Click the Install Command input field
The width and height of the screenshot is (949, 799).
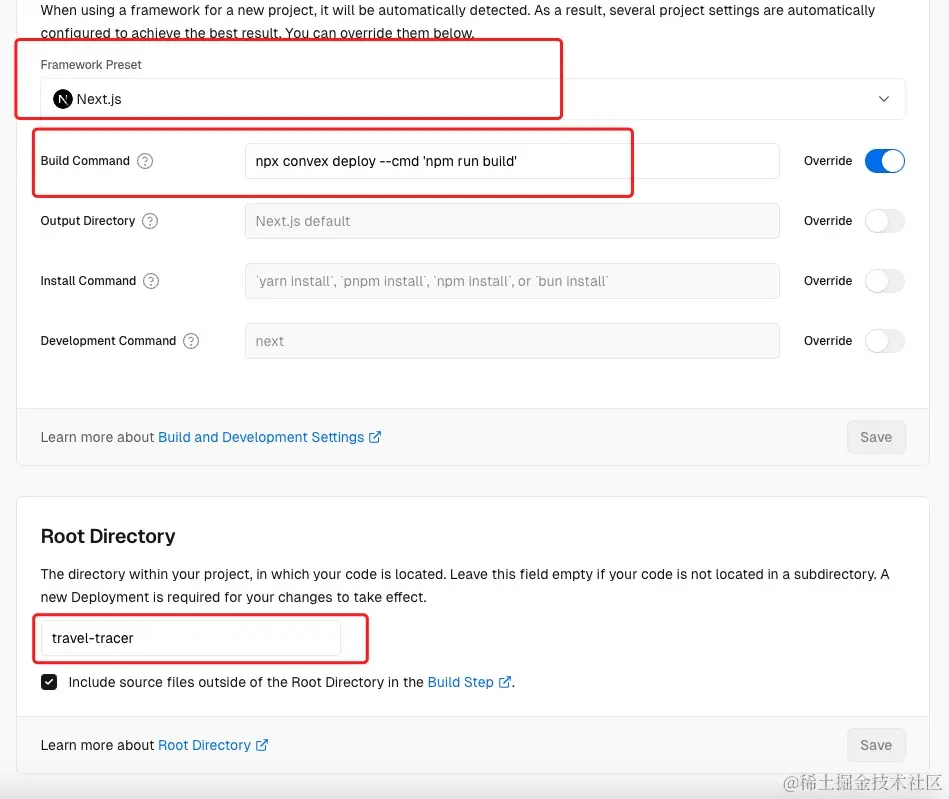(x=512, y=281)
